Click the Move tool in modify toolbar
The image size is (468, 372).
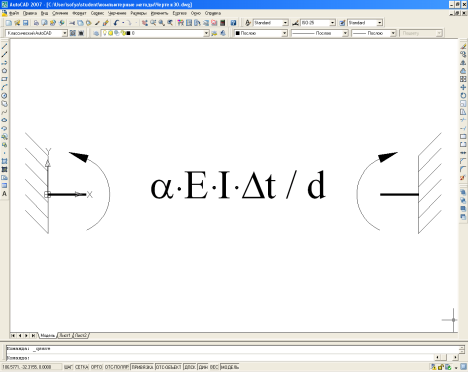463,87
